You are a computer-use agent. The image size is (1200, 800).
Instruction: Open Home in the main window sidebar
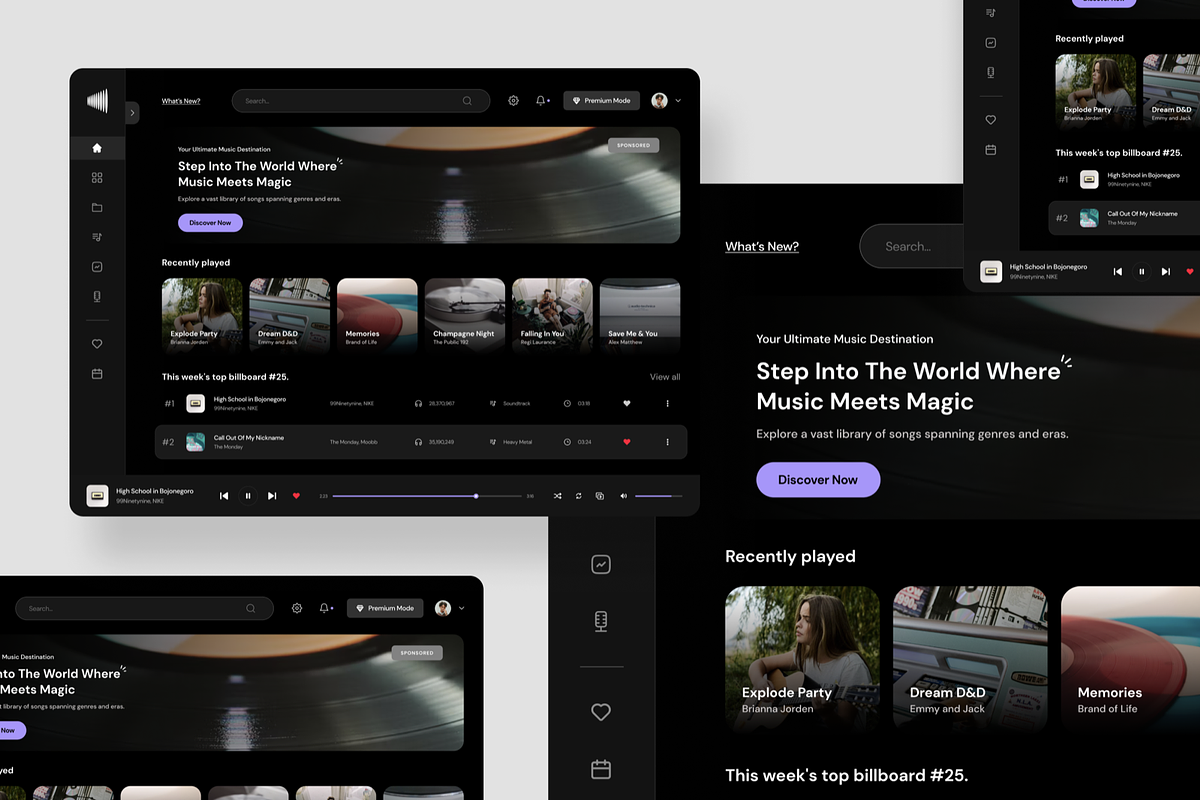pos(97,148)
